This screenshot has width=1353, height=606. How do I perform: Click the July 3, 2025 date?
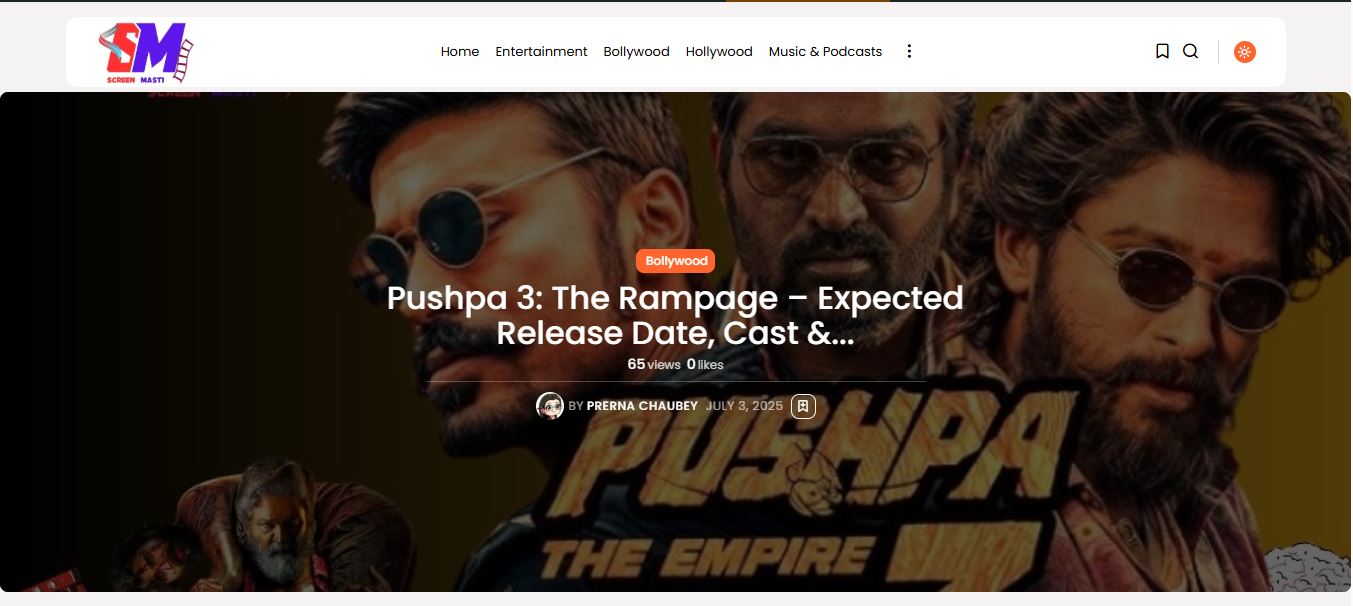(x=744, y=406)
